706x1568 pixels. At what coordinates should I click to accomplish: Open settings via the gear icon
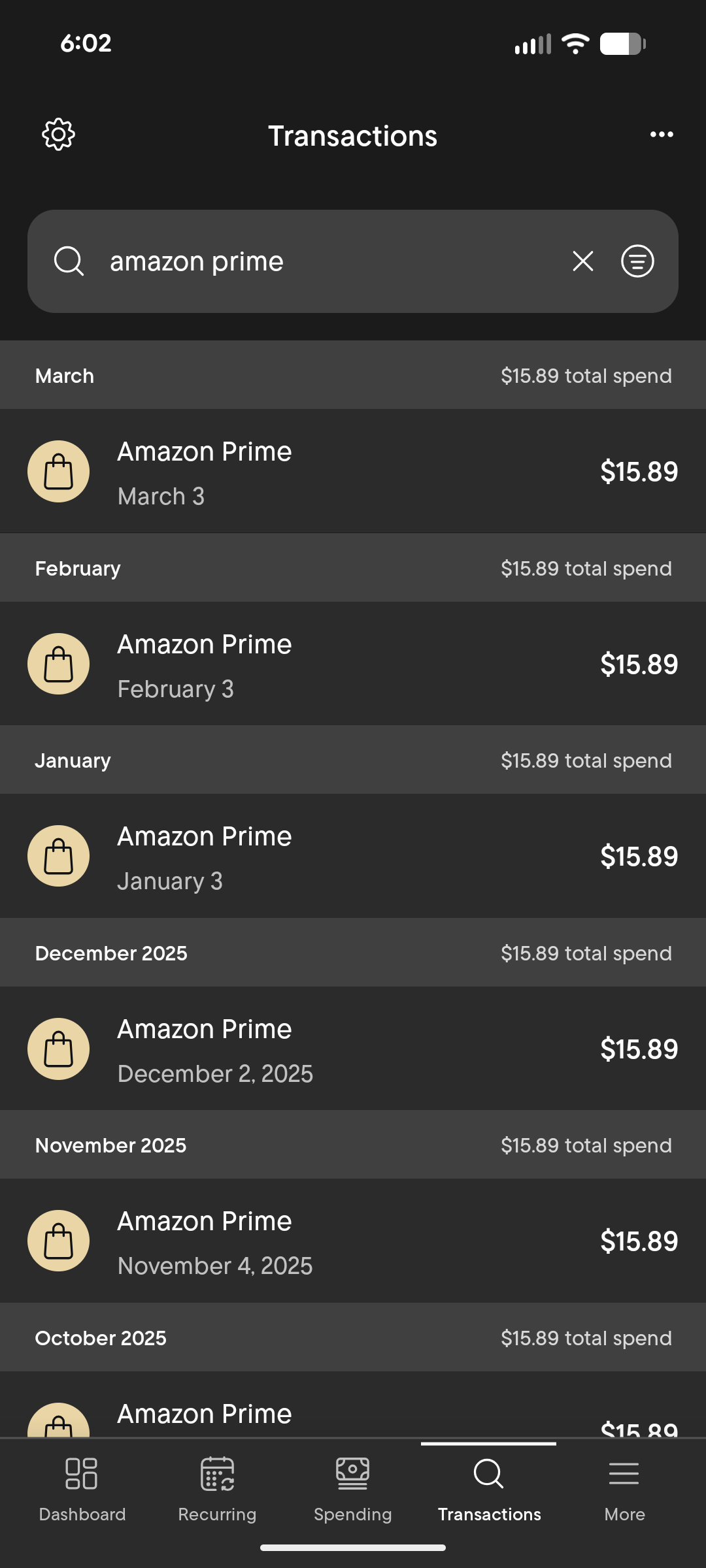(x=58, y=135)
